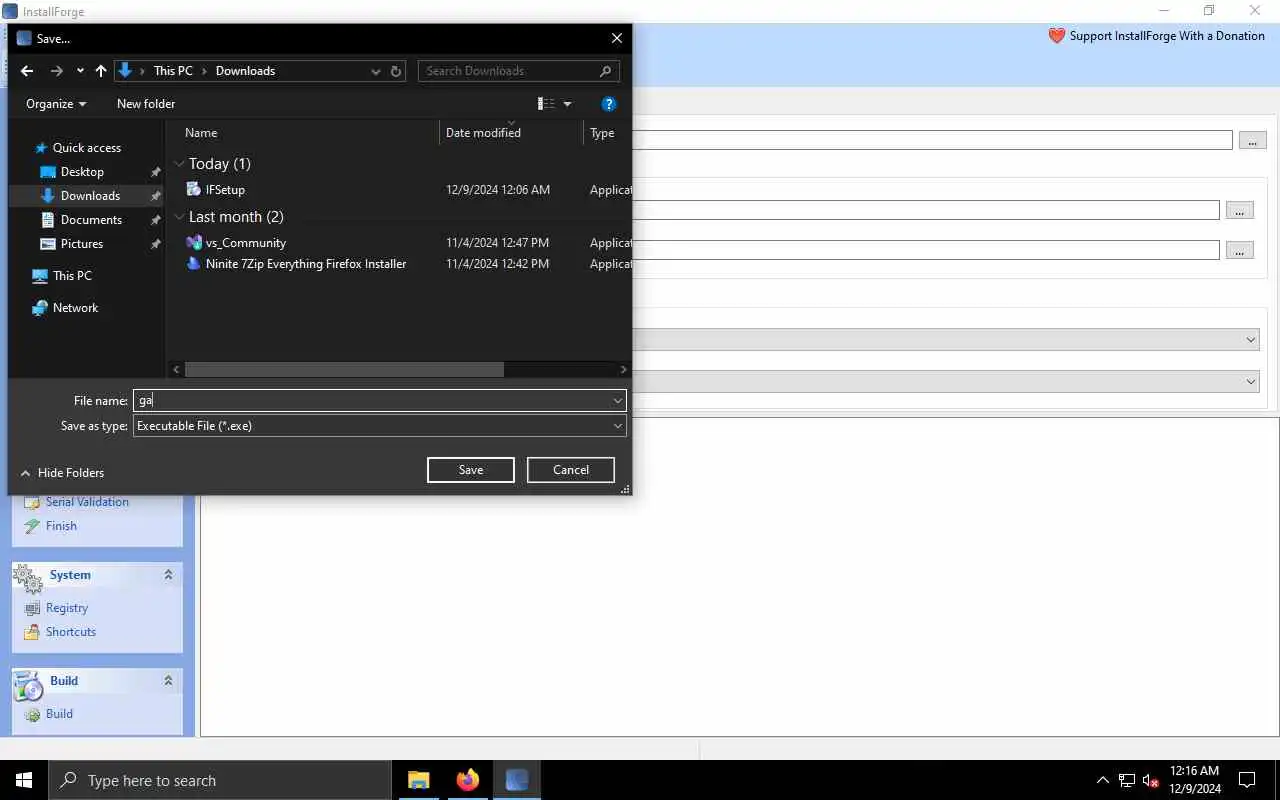1280x800 pixels.
Task: Go back in the Save dialog
Action: (x=27, y=71)
